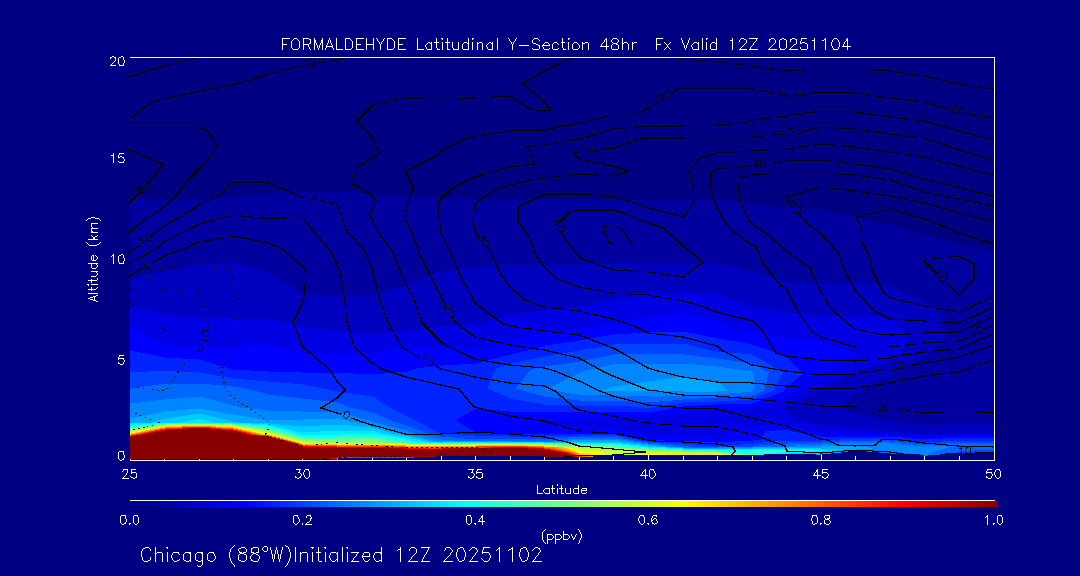Click latitude axis tick label 45
This screenshot has height=576, width=1080.
pos(821,474)
